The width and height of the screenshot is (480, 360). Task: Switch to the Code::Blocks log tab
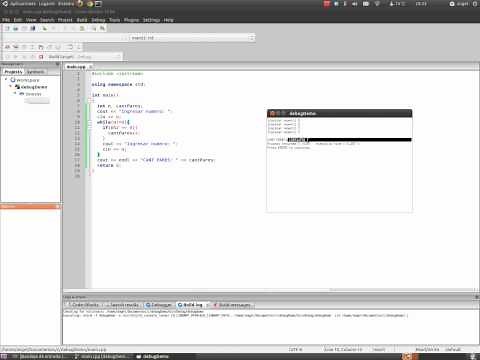coord(83,305)
